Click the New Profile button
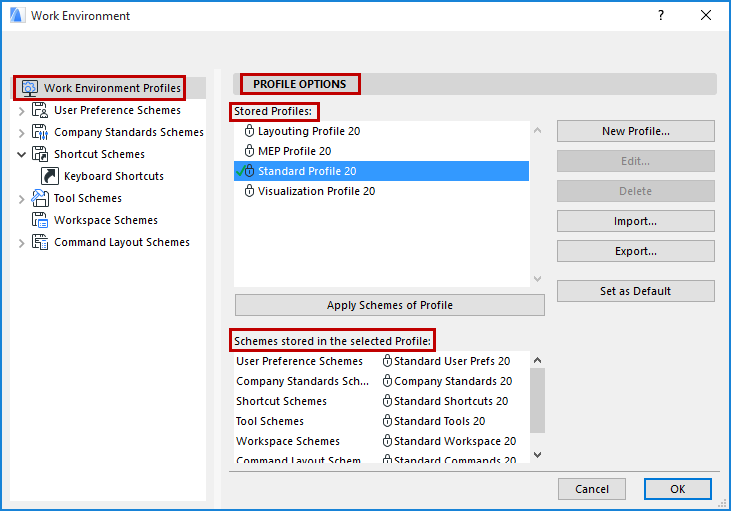Viewport: 731px width, 511px height. [x=635, y=131]
